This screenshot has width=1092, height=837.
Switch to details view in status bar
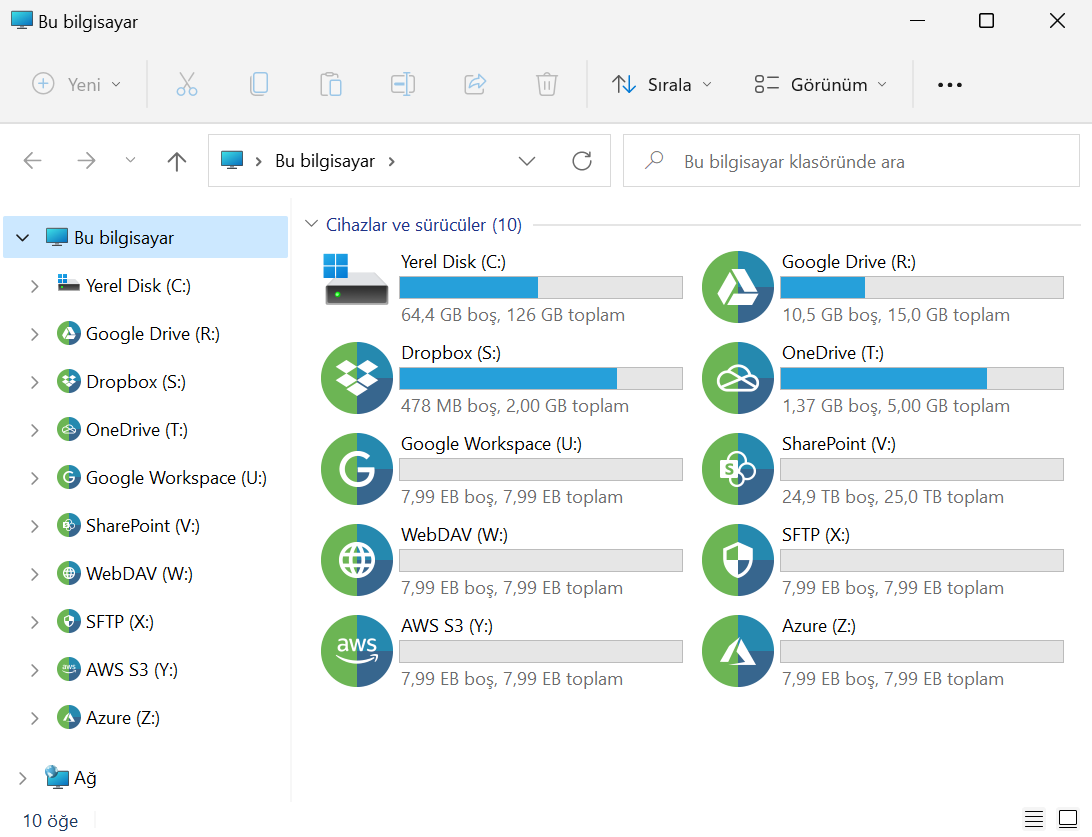pyautogui.click(x=1034, y=819)
